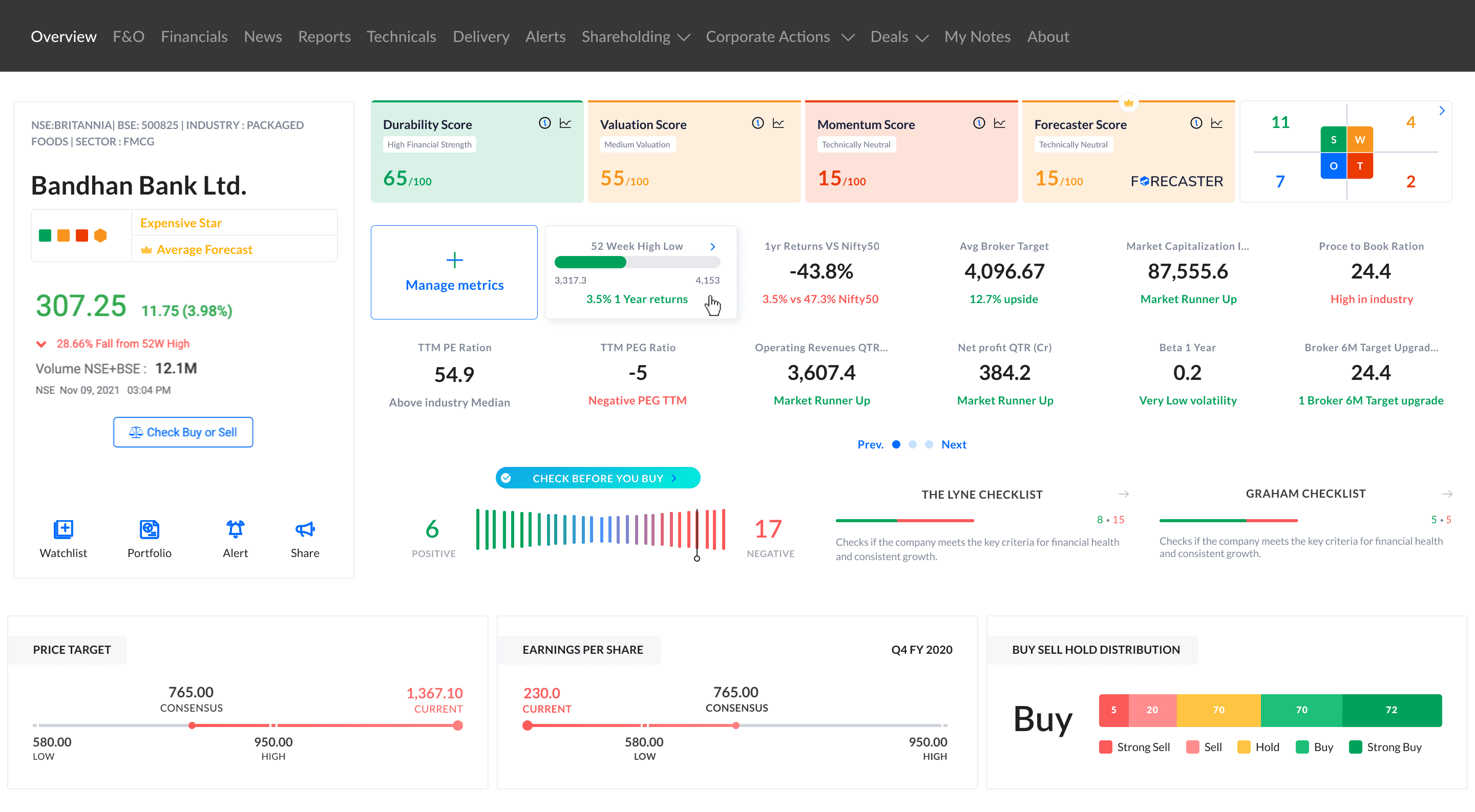Click the arrow next to SWOT panel
The height and width of the screenshot is (812, 1475).
[1442, 111]
